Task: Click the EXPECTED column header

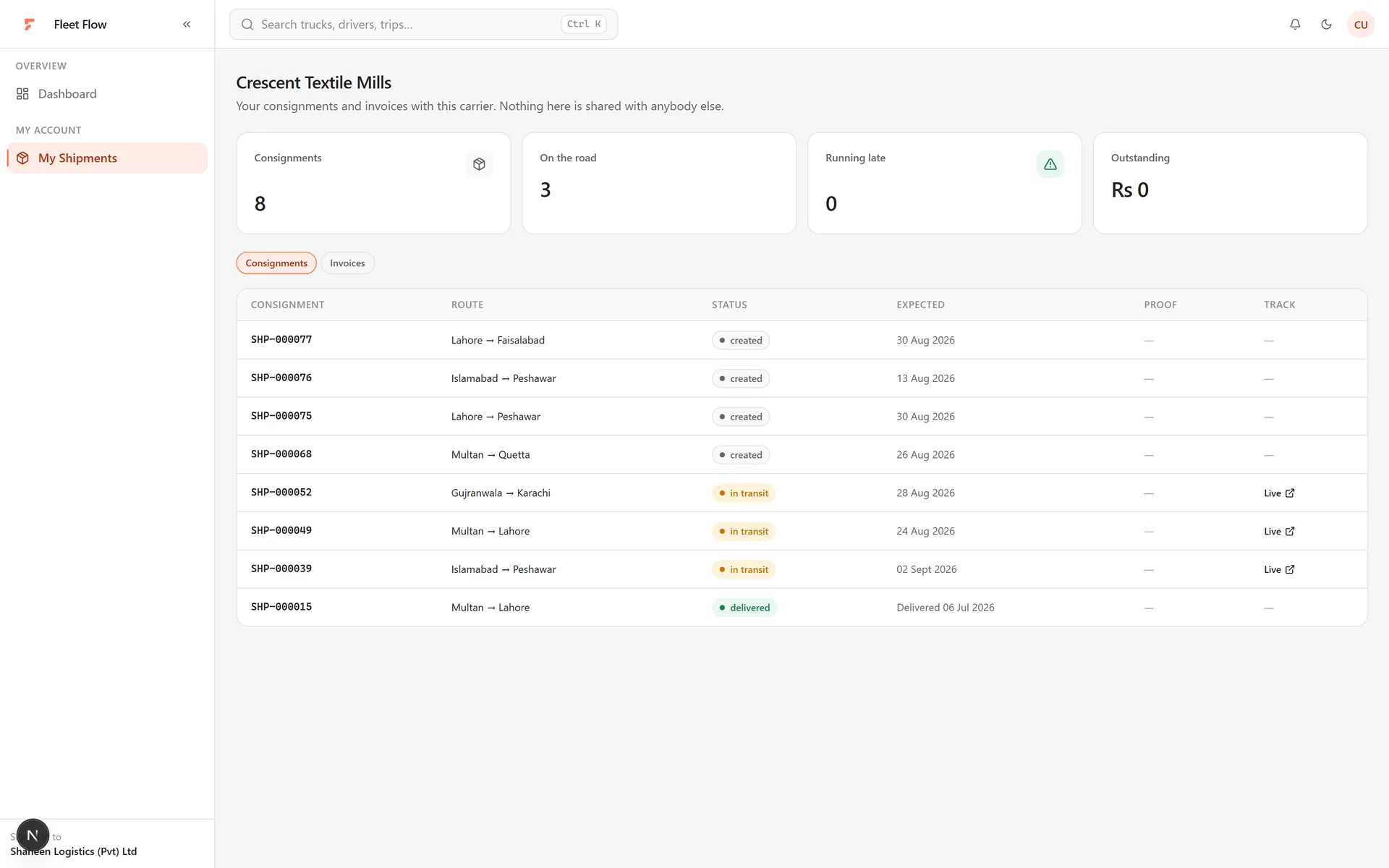Action: [920, 305]
